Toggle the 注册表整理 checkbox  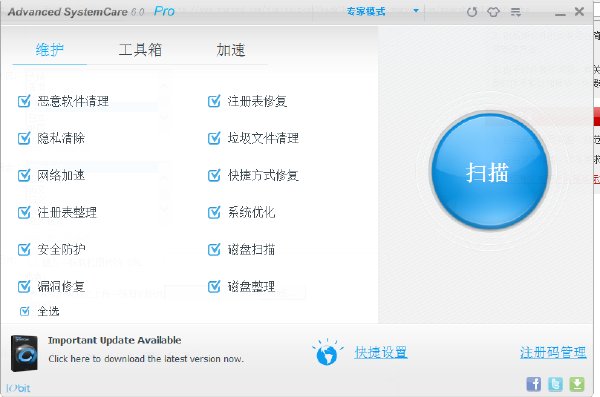pyautogui.click(x=24, y=212)
